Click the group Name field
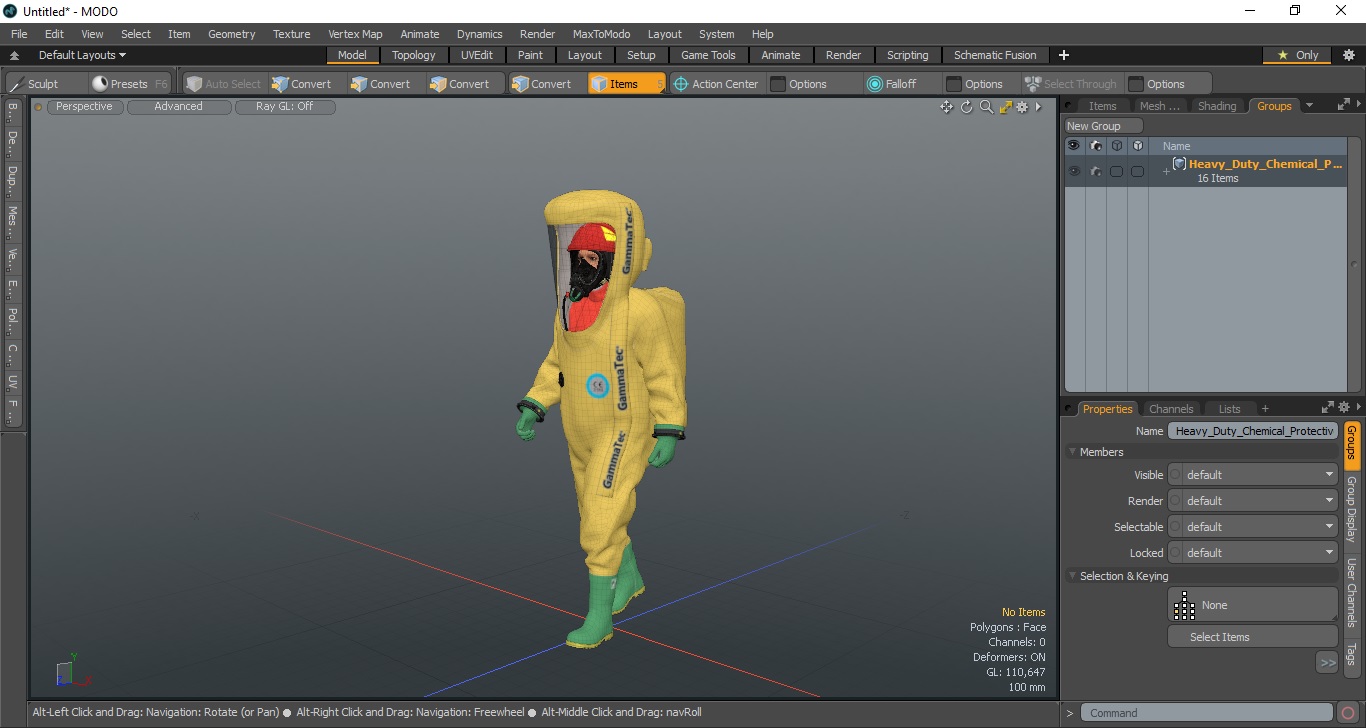The height and width of the screenshot is (728, 1366). [1253, 431]
